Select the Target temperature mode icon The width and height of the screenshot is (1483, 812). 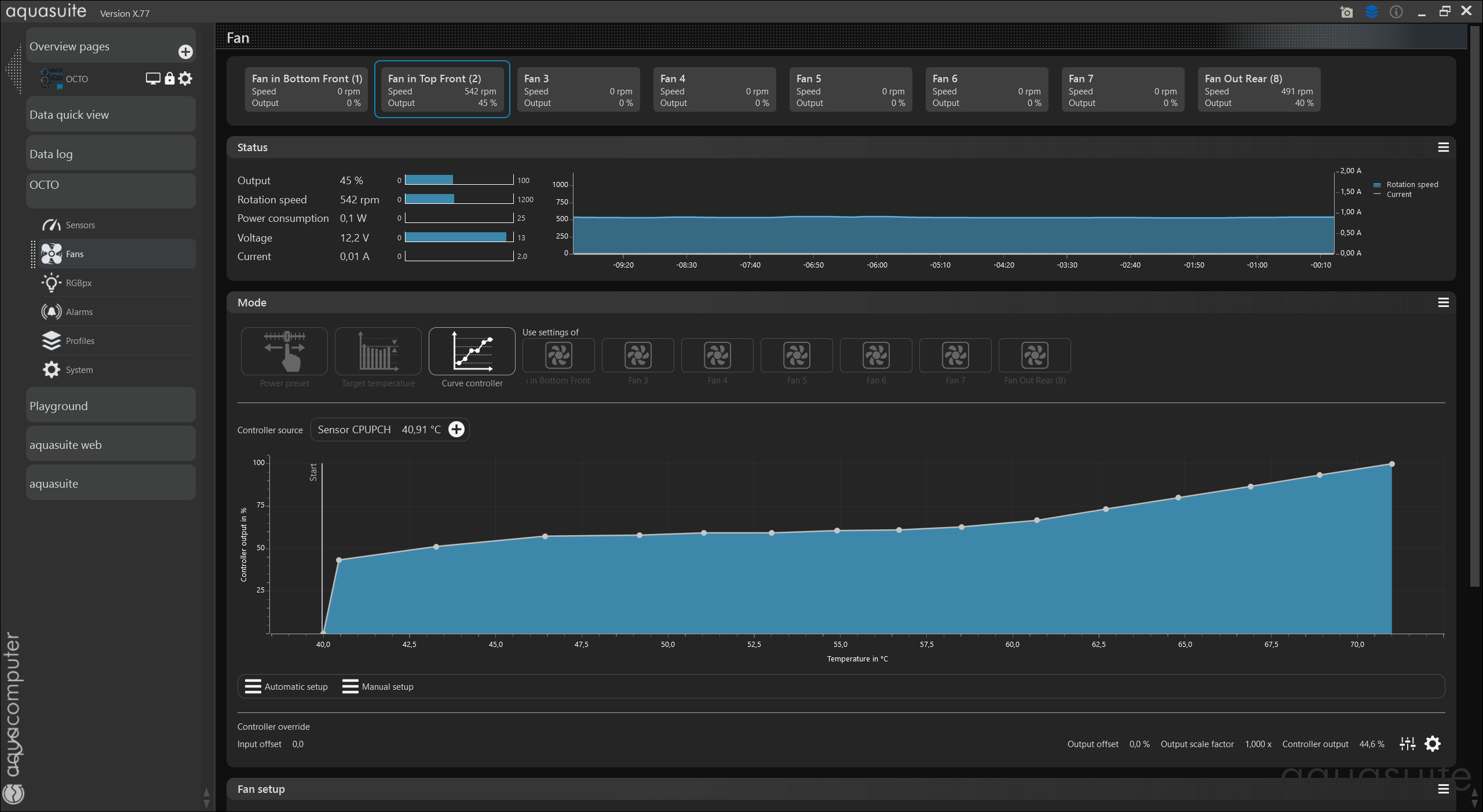point(378,352)
